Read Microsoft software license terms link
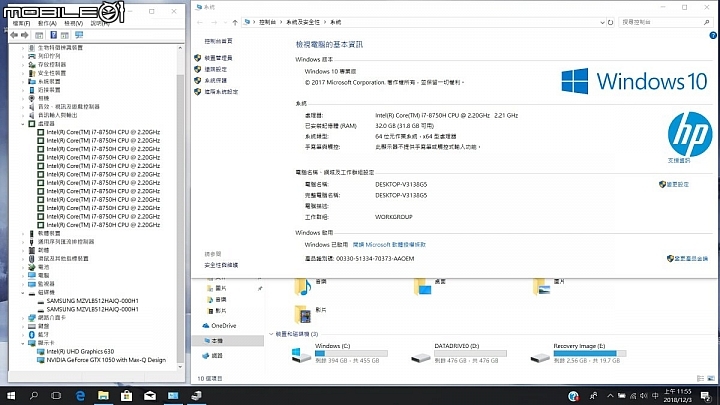 coord(389,245)
